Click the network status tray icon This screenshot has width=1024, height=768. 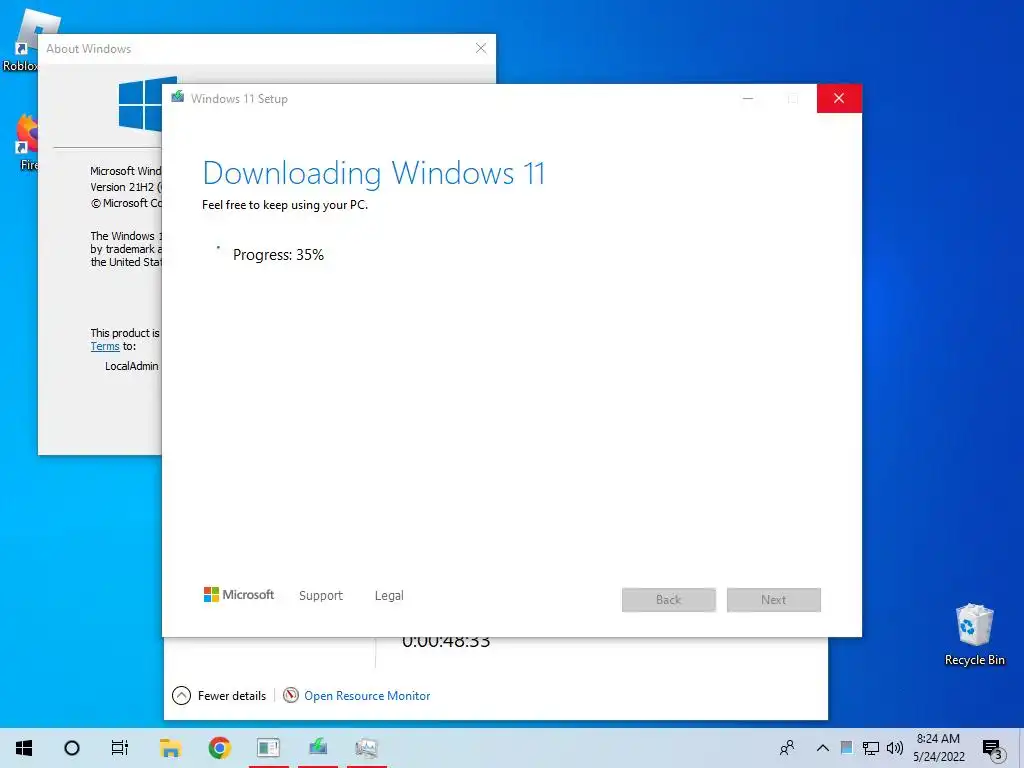coord(871,748)
